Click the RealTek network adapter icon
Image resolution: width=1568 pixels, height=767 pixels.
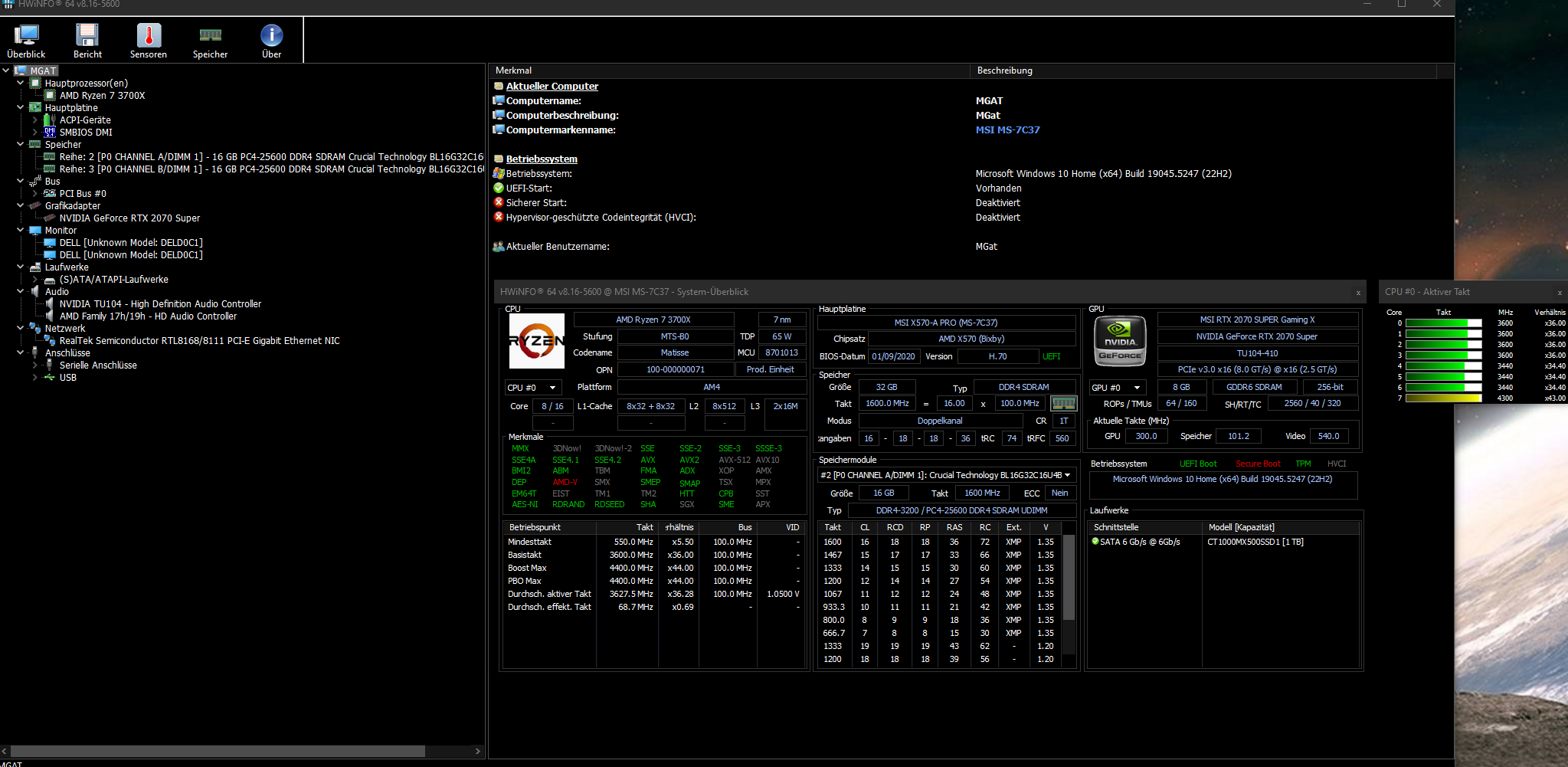51,341
